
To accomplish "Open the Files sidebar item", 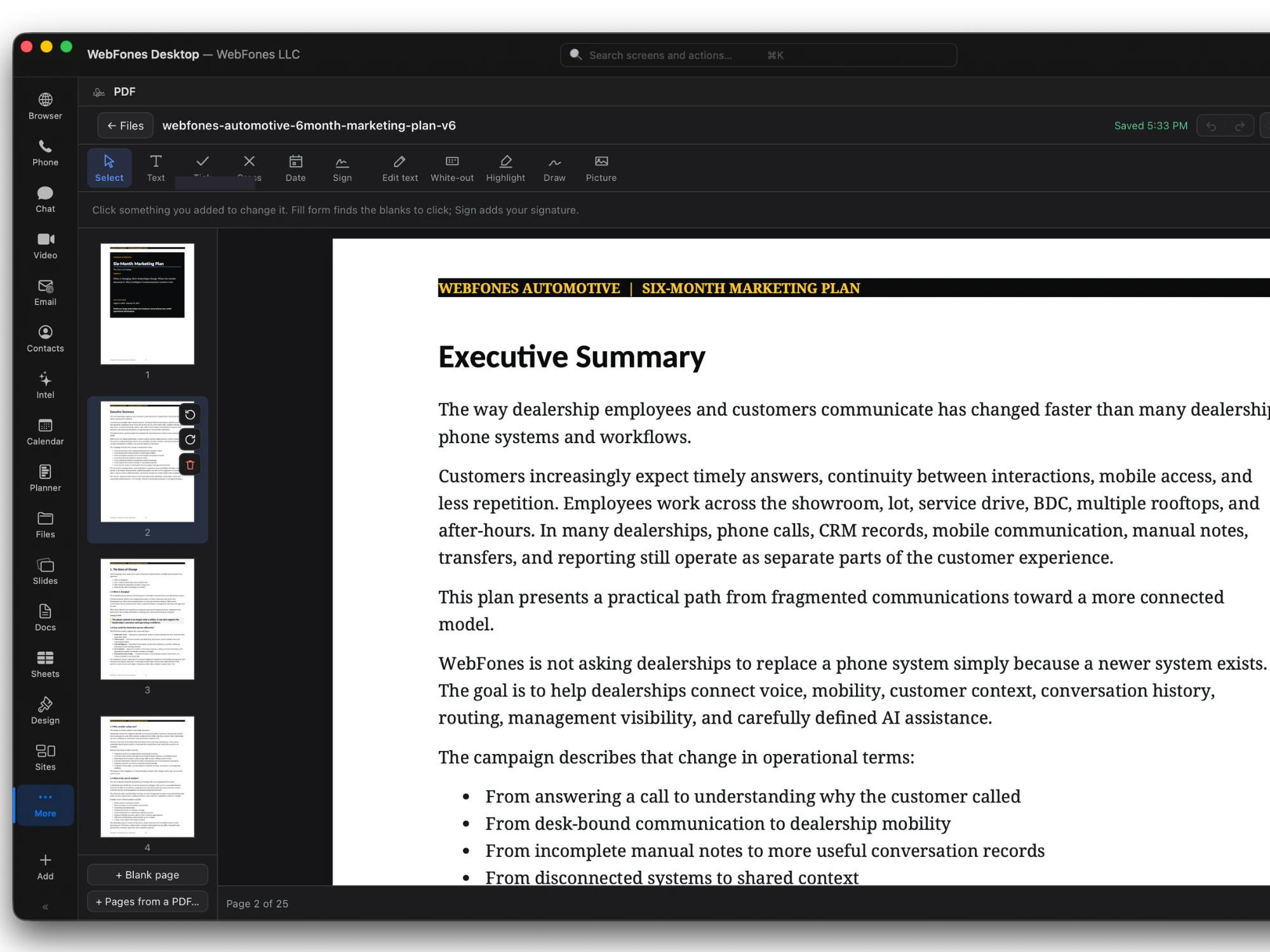I will (45, 525).
